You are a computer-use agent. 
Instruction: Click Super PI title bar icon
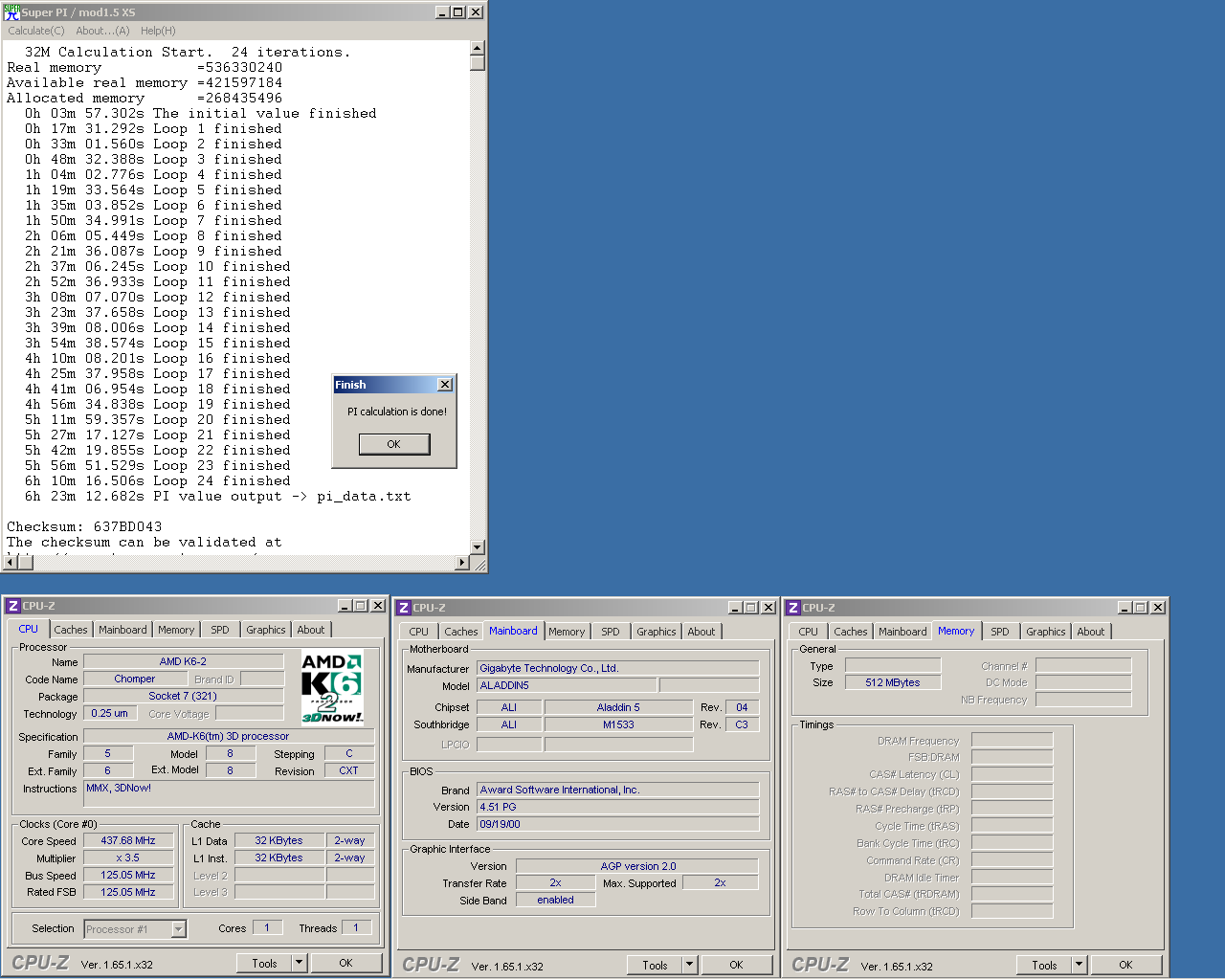11,11
